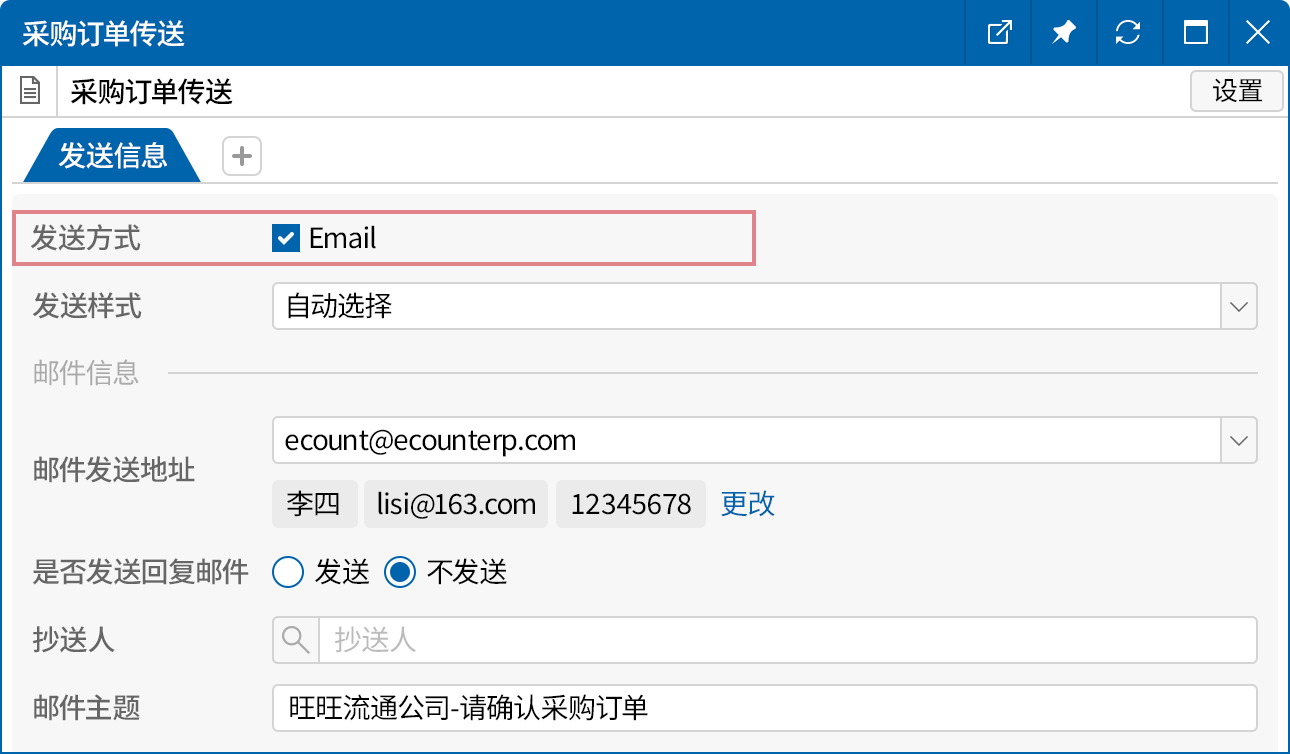Pin the purchase order window
Image resolution: width=1290 pixels, height=754 pixels.
click(1063, 33)
